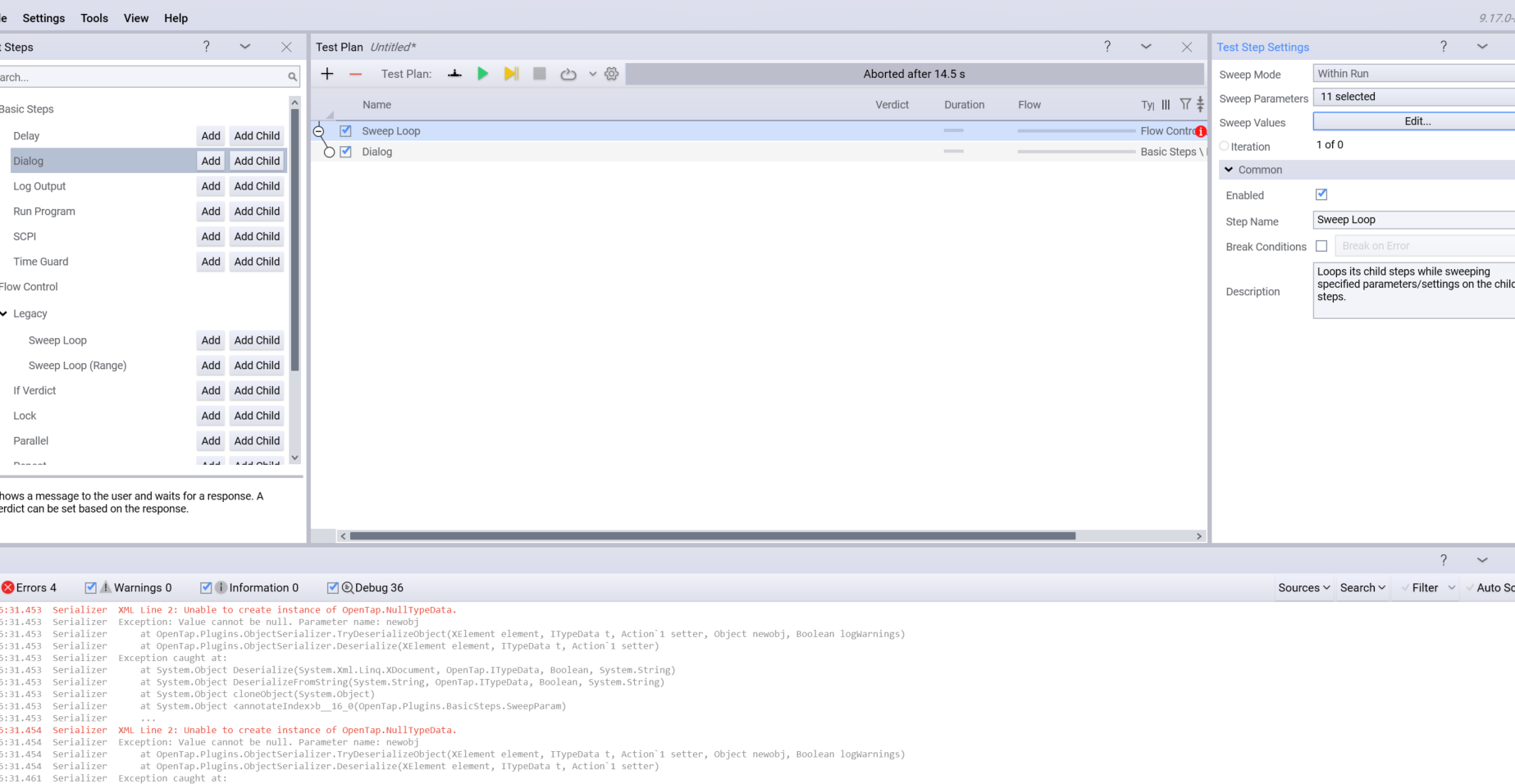Click the error badge on Sweep Loop row

click(1200, 130)
